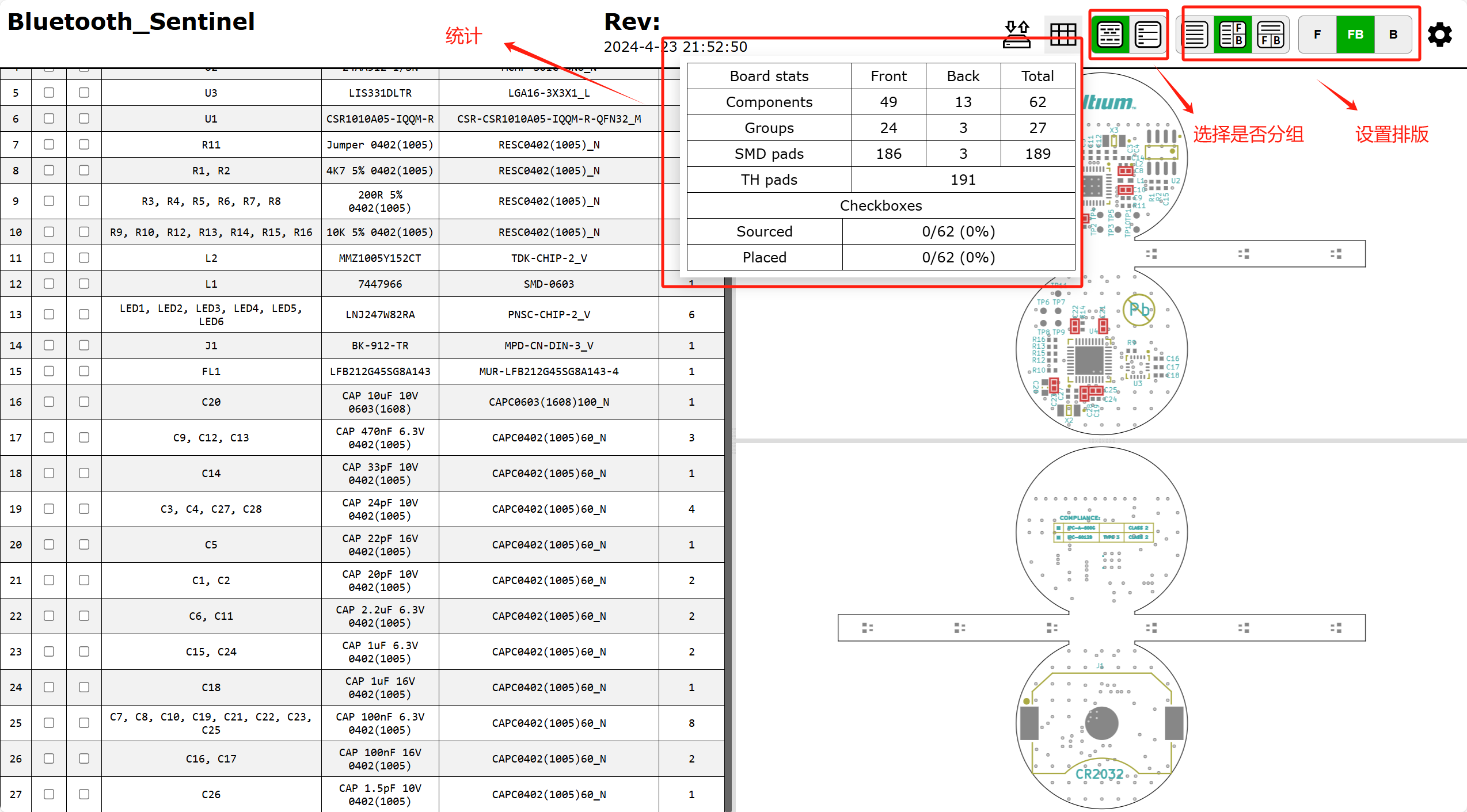This screenshot has width=1467, height=812.
Task: Check first checkbox for U3 row
Action: (x=49, y=93)
